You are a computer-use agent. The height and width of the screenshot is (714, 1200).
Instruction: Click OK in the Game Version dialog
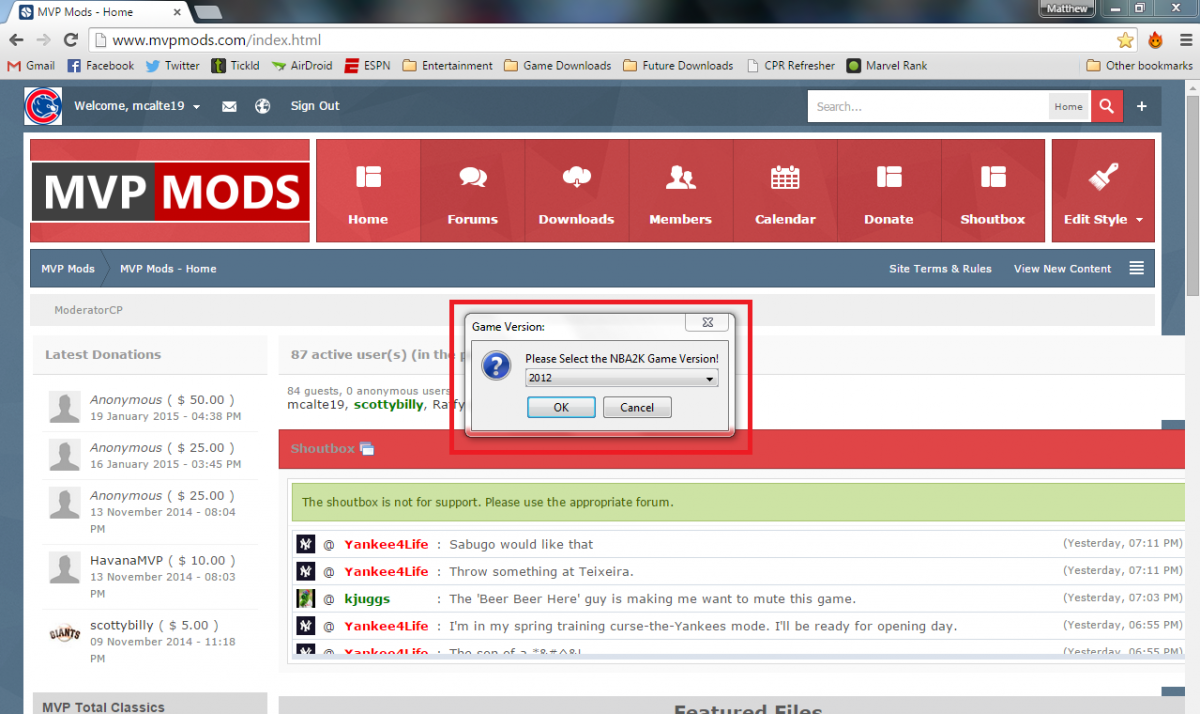click(x=561, y=407)
